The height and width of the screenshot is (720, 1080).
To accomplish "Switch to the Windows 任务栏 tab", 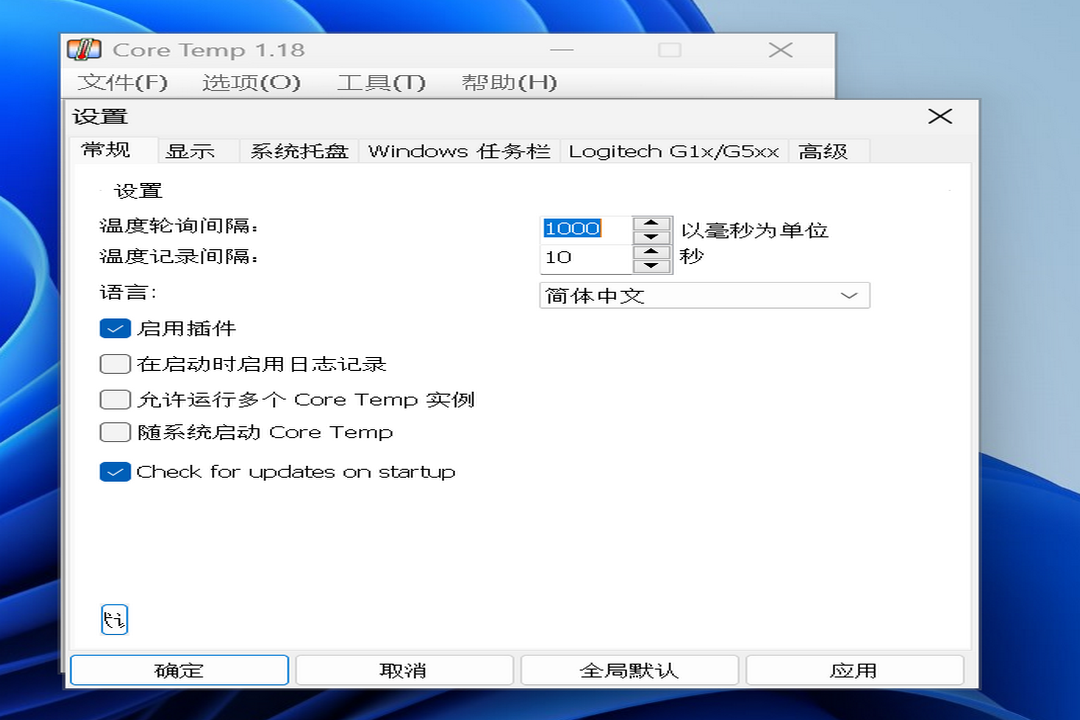I will (x=459, y=150).
